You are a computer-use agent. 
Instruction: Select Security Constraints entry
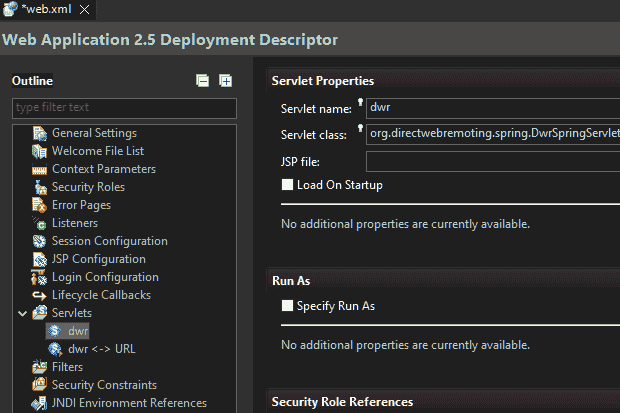[x=104, y=385]
